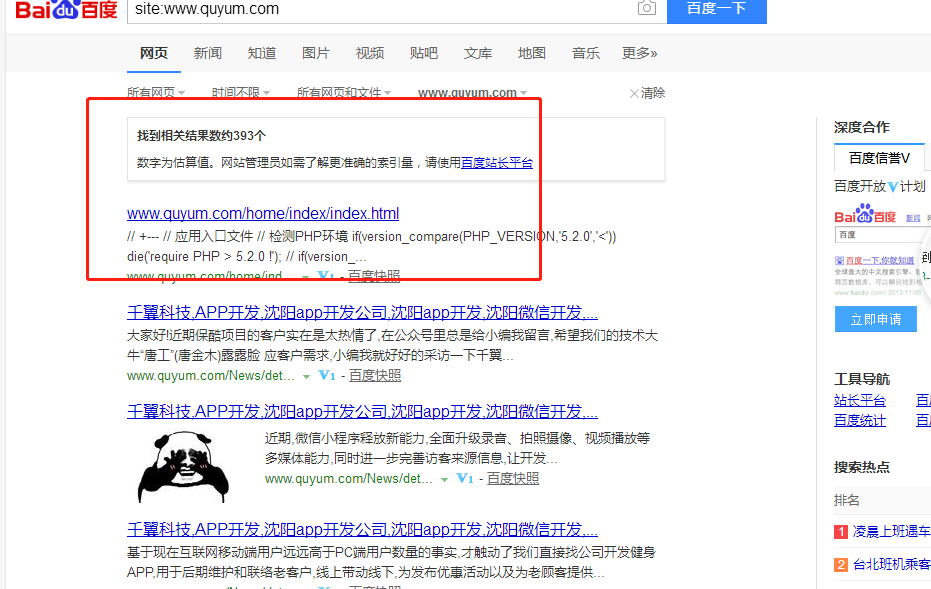Click V1 credit icon of 微信小程序 result

465,479
